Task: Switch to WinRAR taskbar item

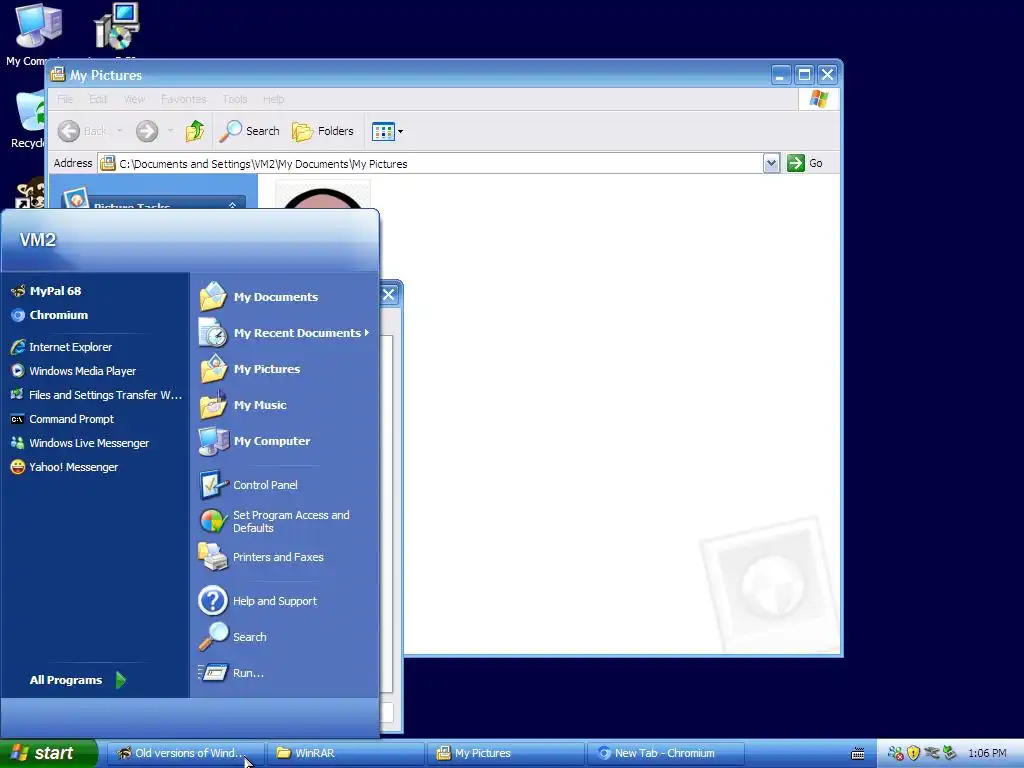Action: [346, 753]
